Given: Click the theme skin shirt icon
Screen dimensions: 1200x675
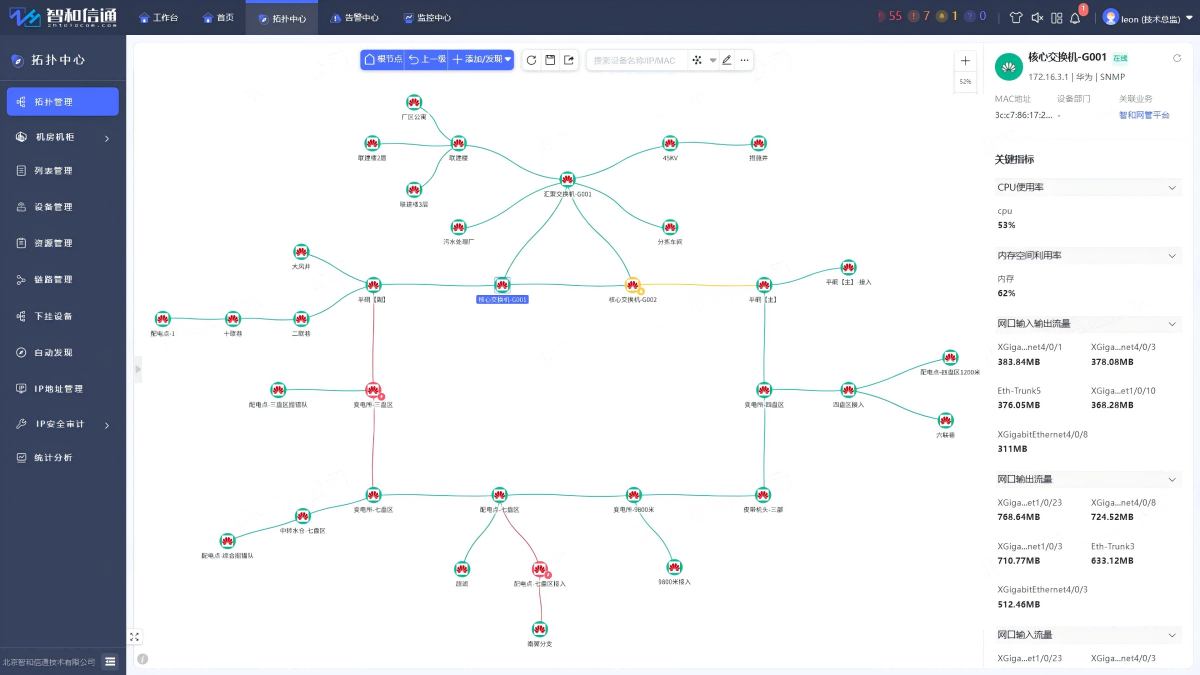Looking at the screenshot, I should pyautogui.click(x=1016, y=17).
